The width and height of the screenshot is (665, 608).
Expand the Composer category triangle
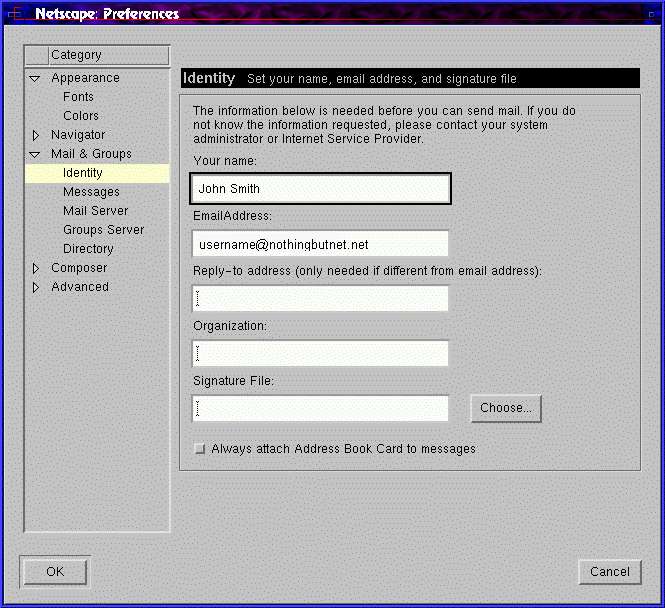pos(35,268)
